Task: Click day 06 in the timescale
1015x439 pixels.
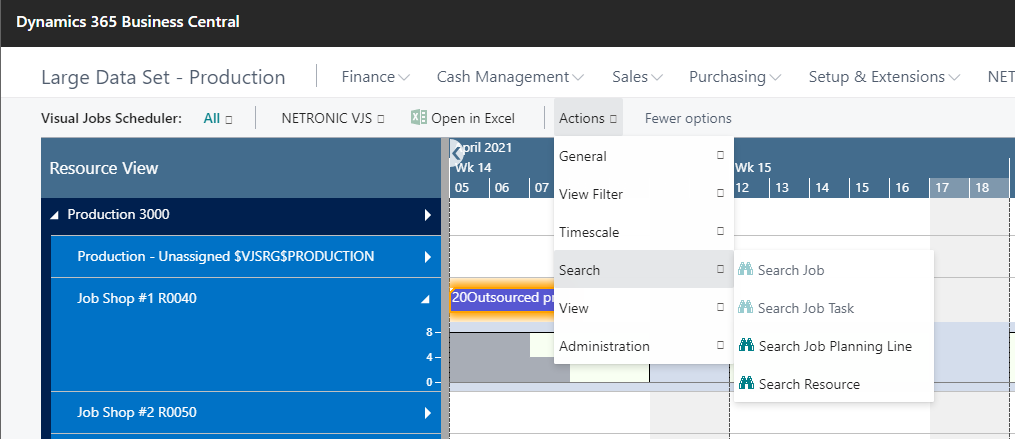Action: pyautogui.click(x=502, y=188)
